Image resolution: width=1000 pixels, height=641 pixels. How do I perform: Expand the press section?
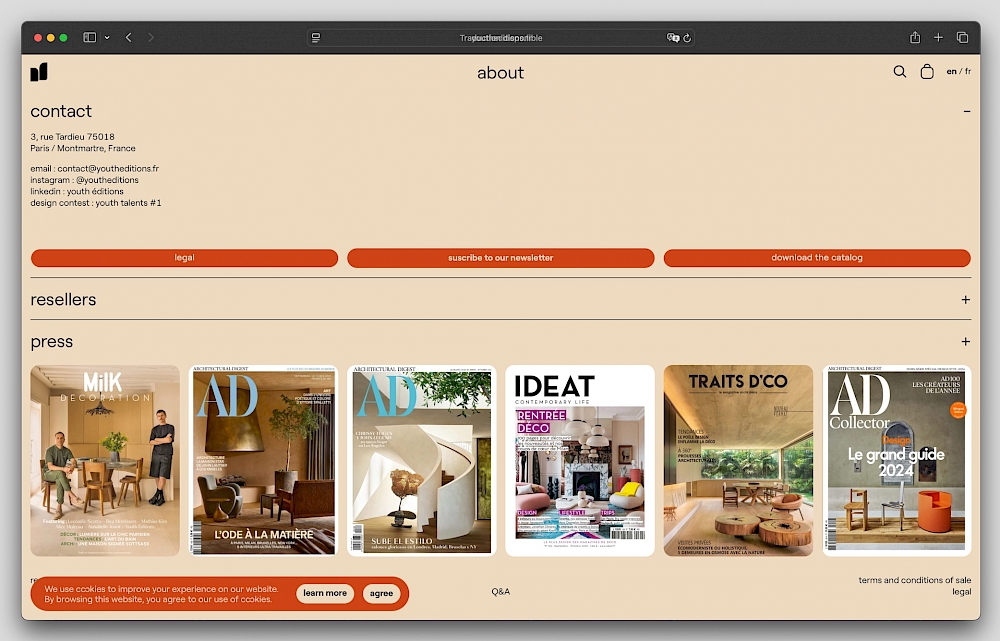[966, 342]
